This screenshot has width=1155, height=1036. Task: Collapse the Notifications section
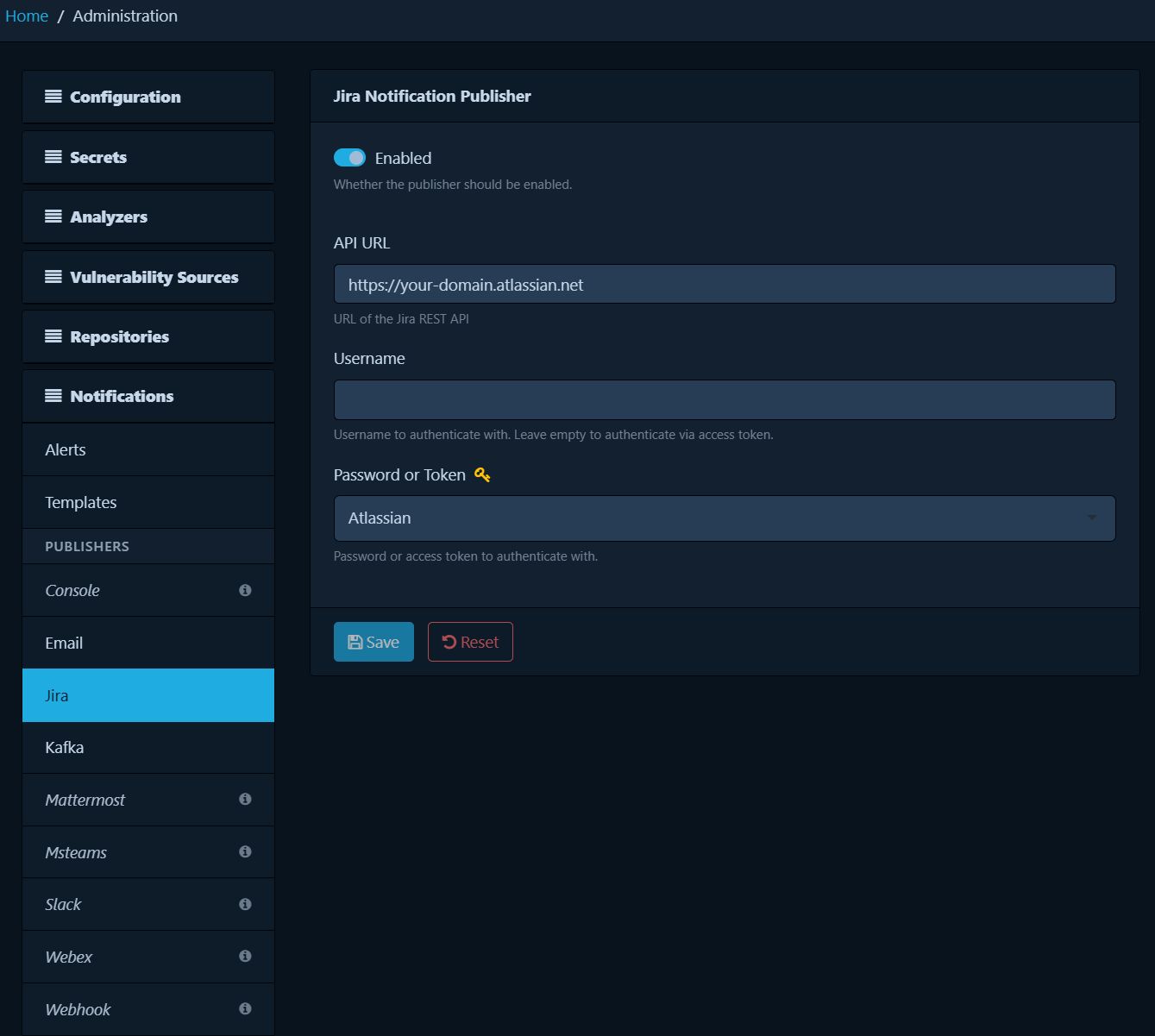pos(148,396)
